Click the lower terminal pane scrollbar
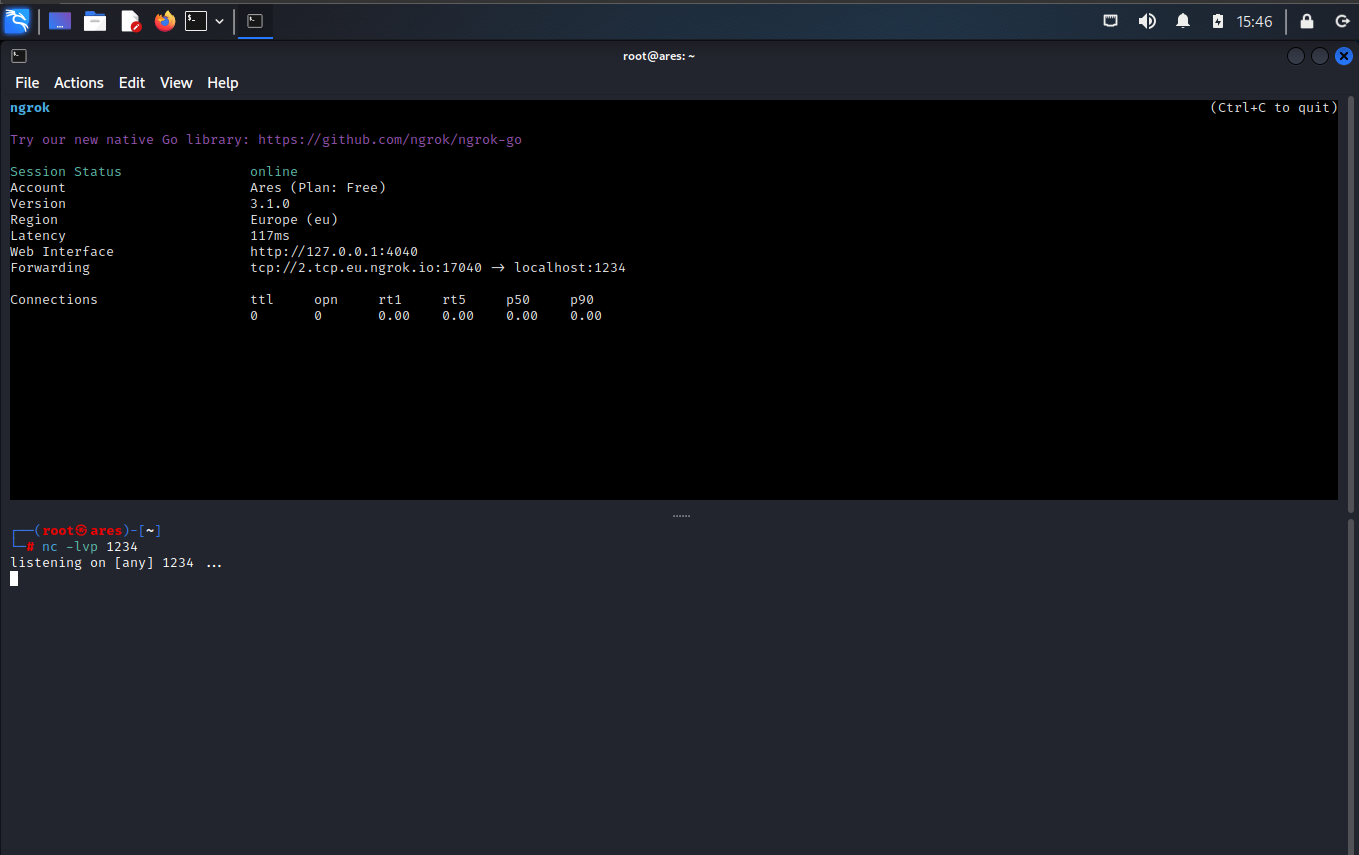This screenshot has height=855, width=1359. coord(1351,686)
